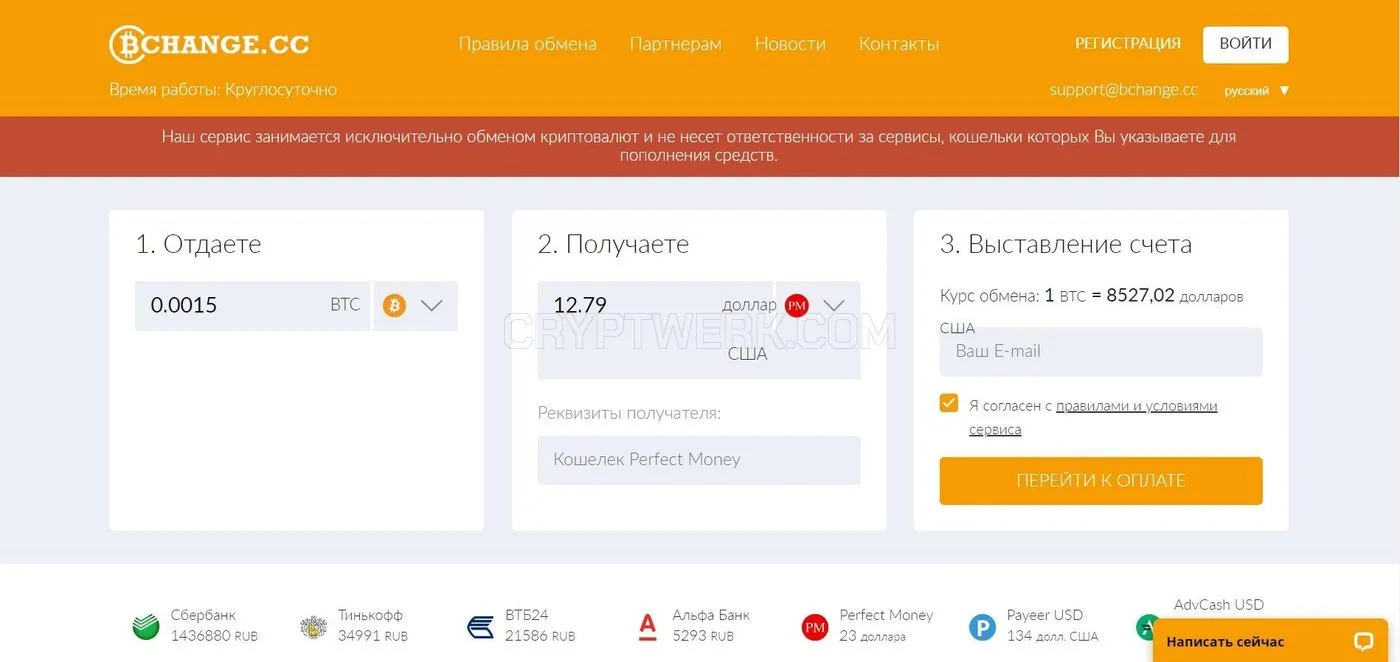Click the 0.0015 BTC amount field
Viewport: 1400px width, 662px height.
pyautogui.click(x=252, y=306)
